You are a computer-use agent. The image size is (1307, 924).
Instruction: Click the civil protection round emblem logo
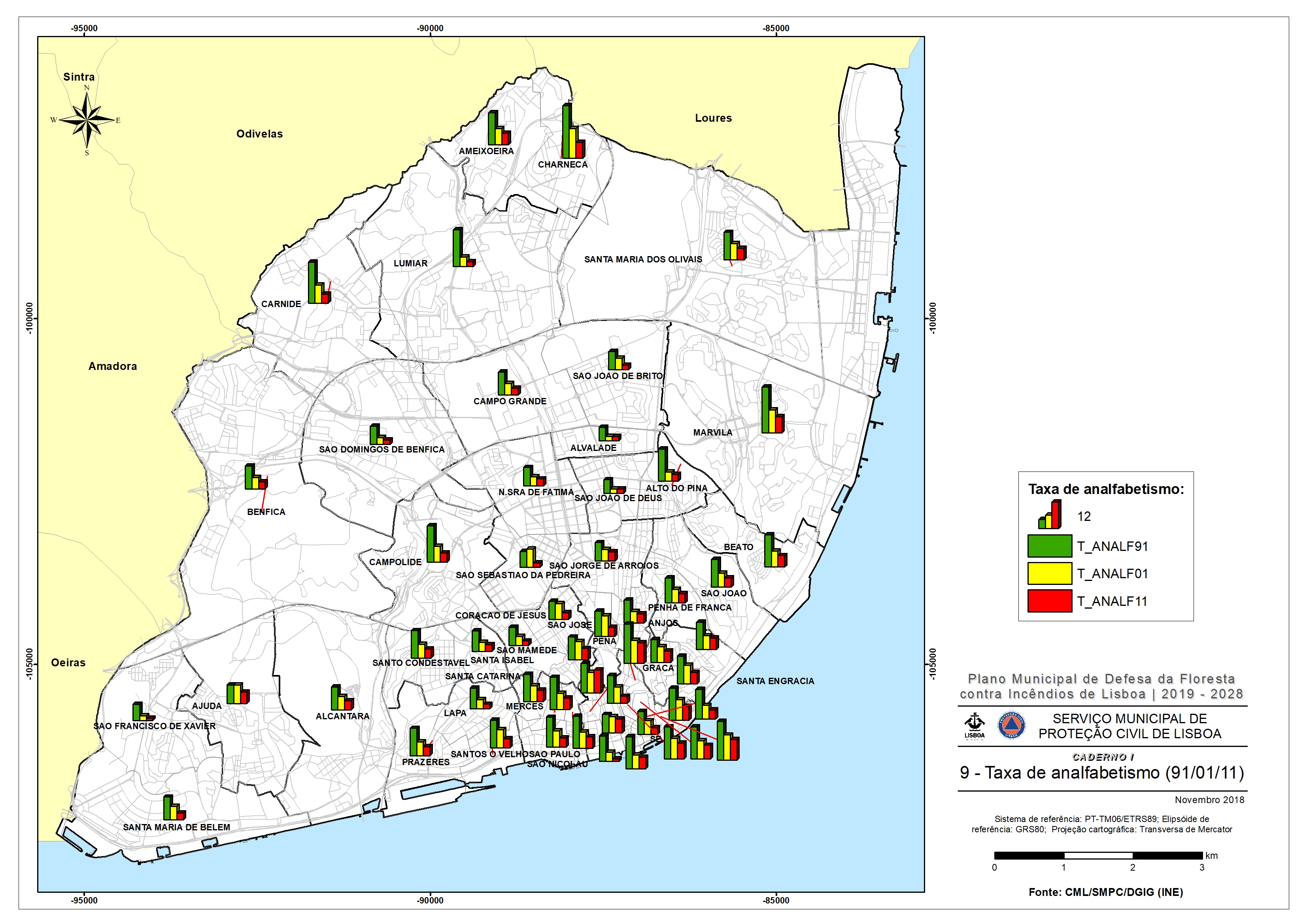tap(1012, 726)
